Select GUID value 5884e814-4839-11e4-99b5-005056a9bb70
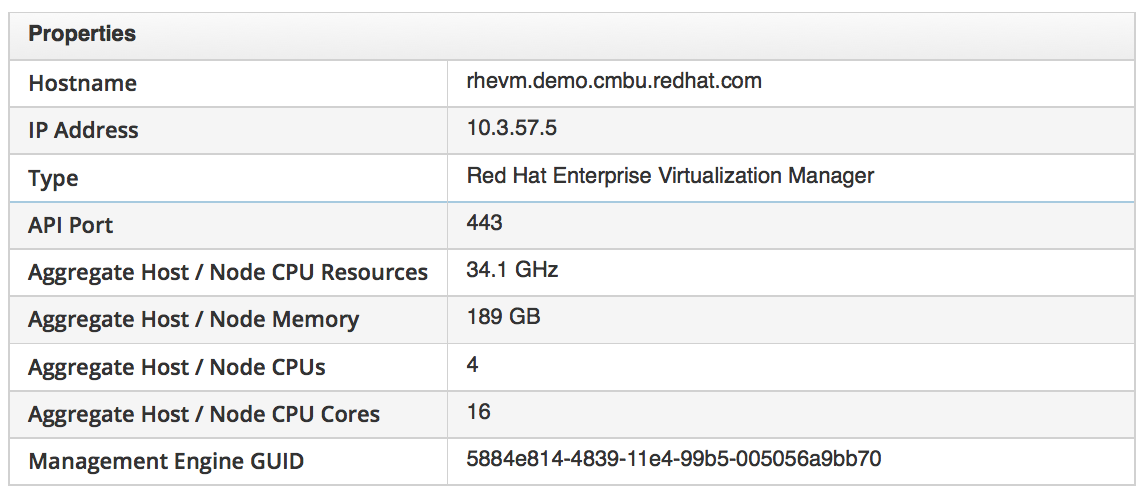 [x=674, y=459]
